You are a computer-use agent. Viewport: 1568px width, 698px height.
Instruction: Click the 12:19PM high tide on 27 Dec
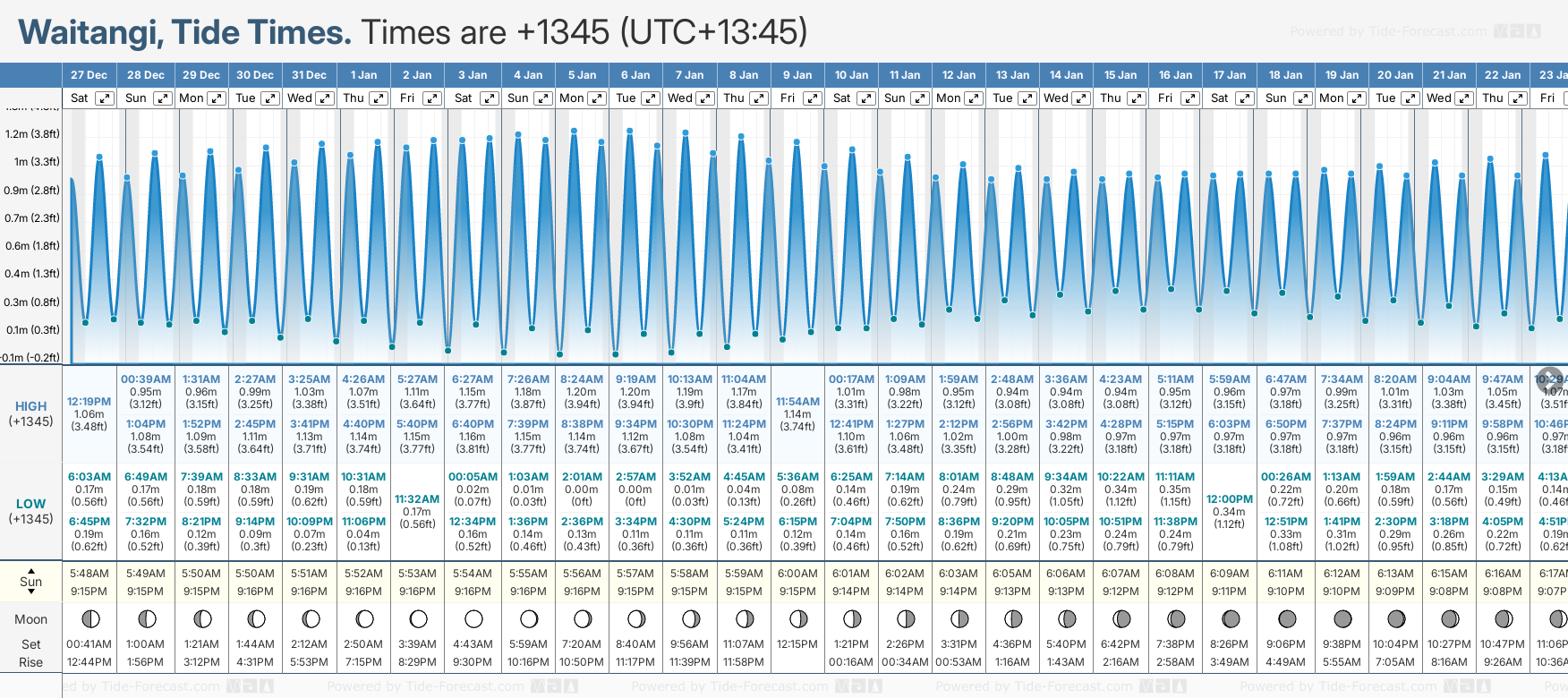click(89, 402)
